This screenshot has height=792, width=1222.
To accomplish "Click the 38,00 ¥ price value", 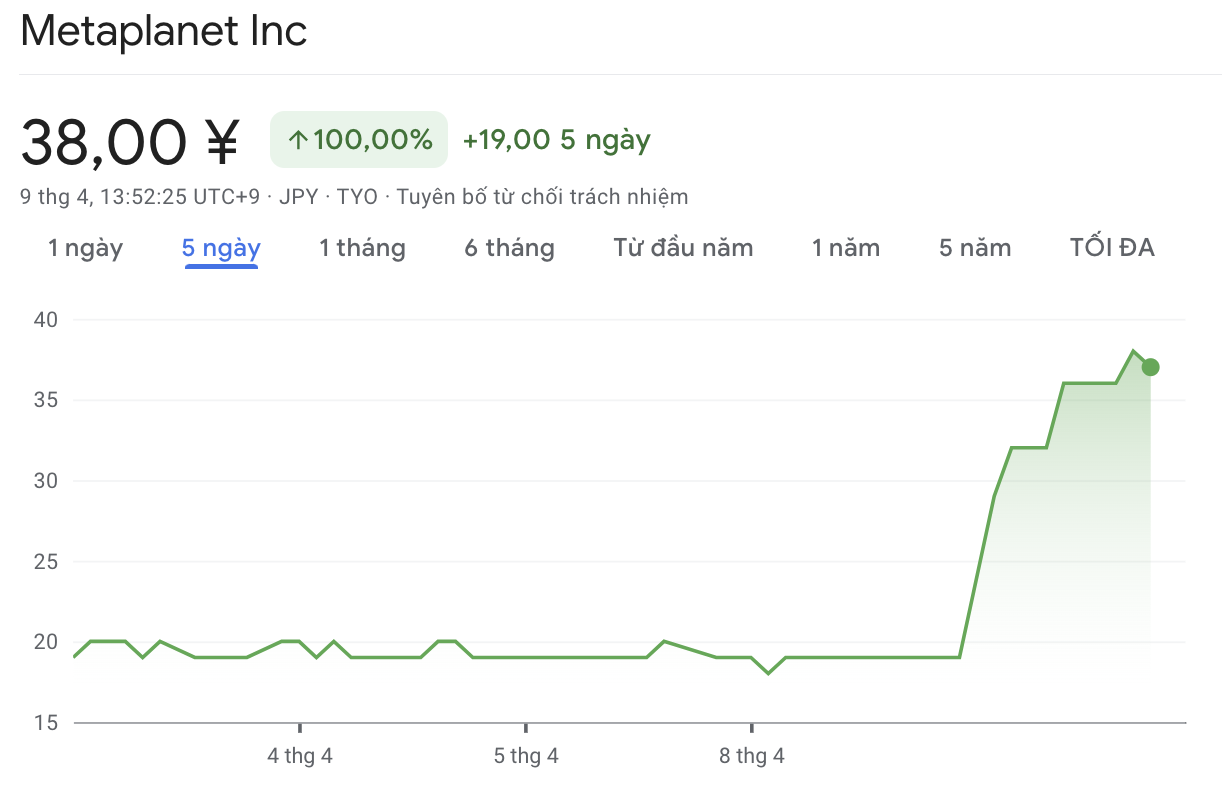I will pos(130,141).
